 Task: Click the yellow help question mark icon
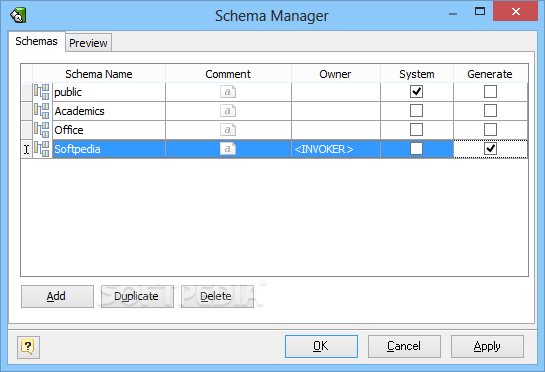(x=28, y=347)
